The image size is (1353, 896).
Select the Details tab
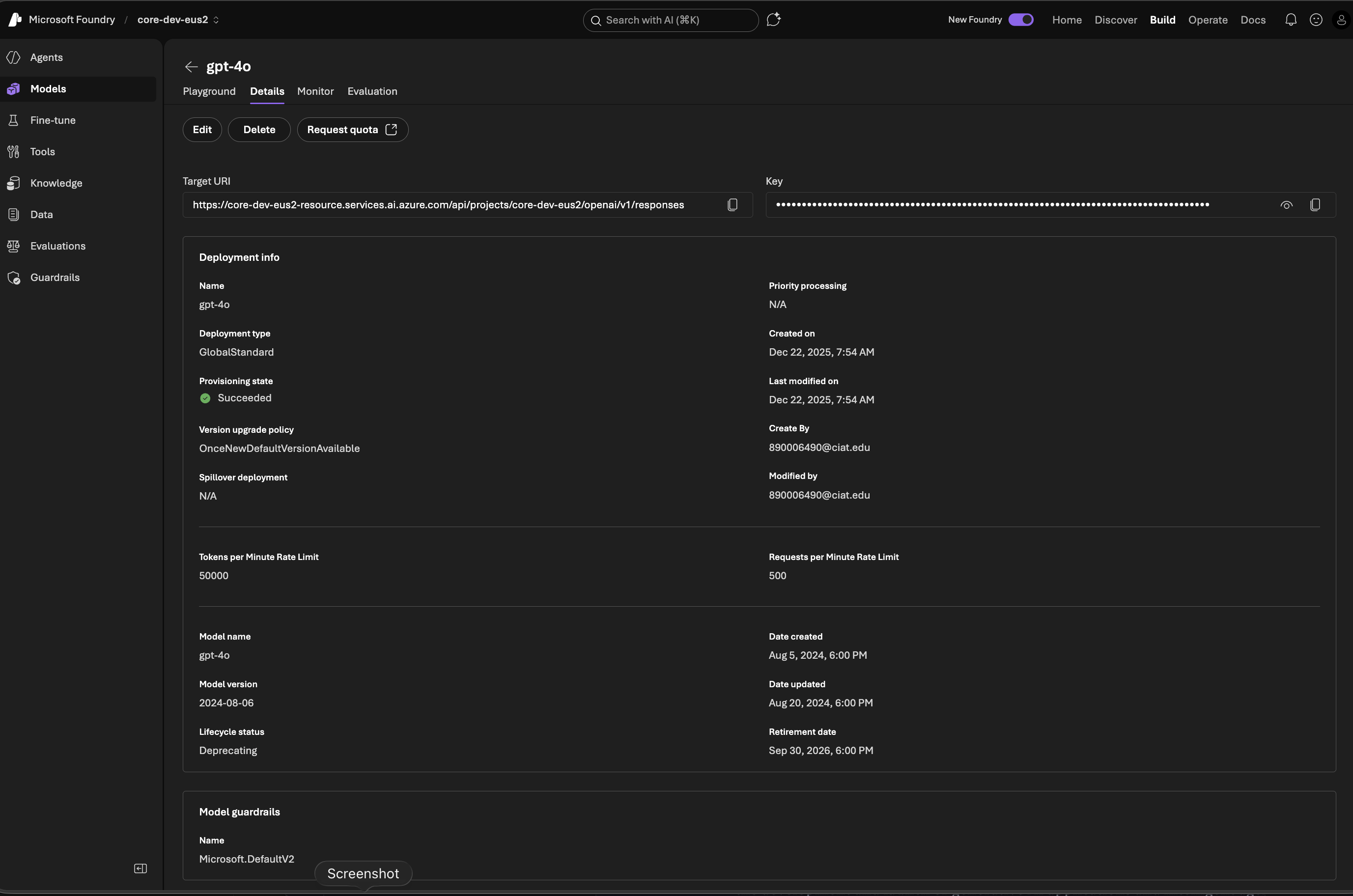[267, 91]
